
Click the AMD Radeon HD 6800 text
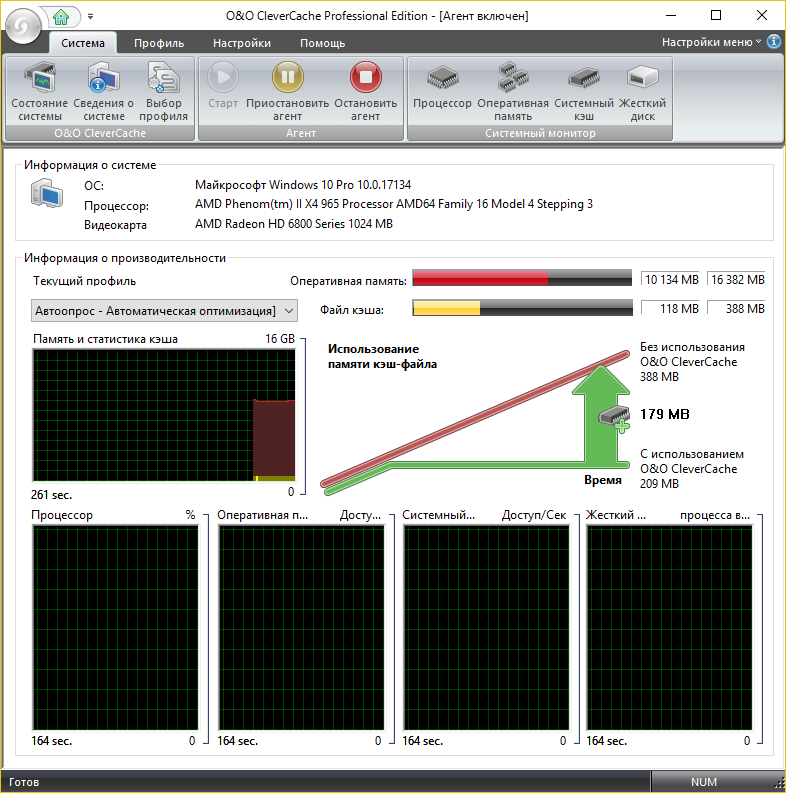click(294, 224)
